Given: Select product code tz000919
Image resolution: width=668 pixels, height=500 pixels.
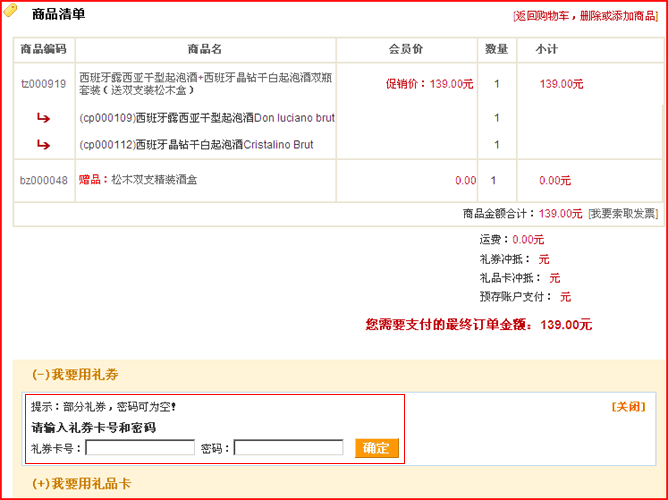Looking at the screenshot, I should 43,84.
